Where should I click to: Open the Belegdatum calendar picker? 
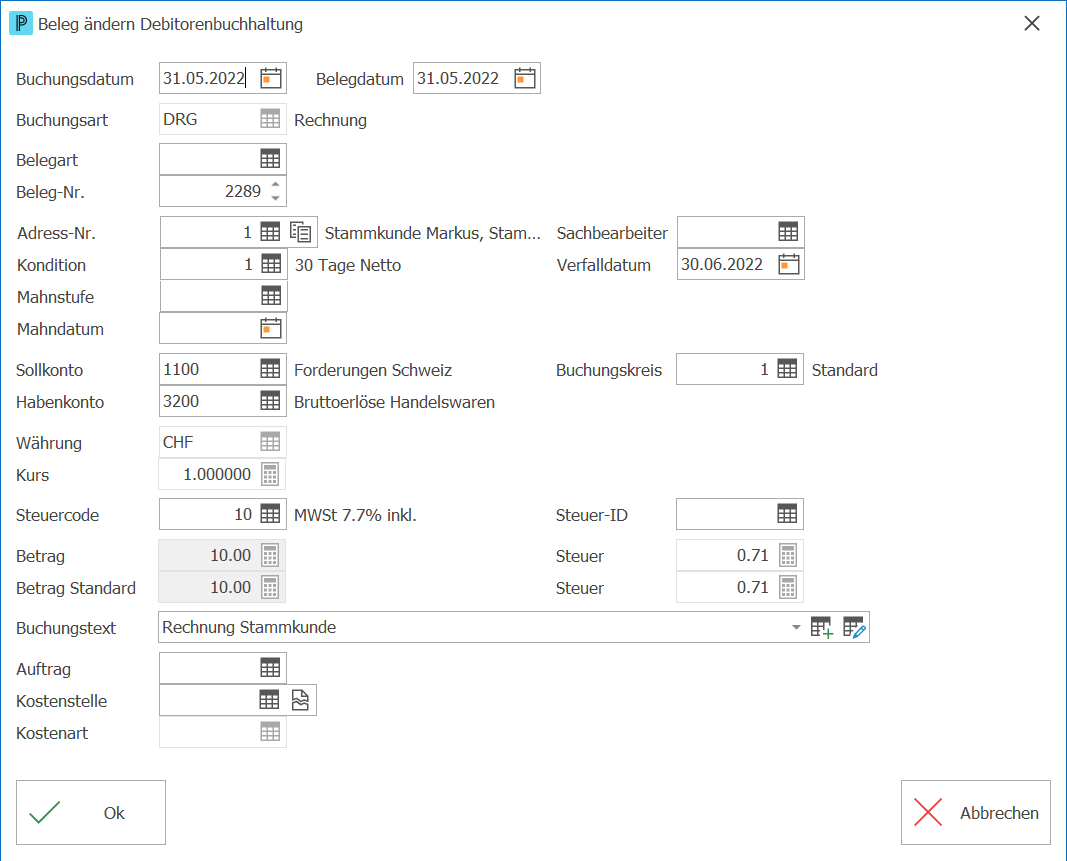525,78
